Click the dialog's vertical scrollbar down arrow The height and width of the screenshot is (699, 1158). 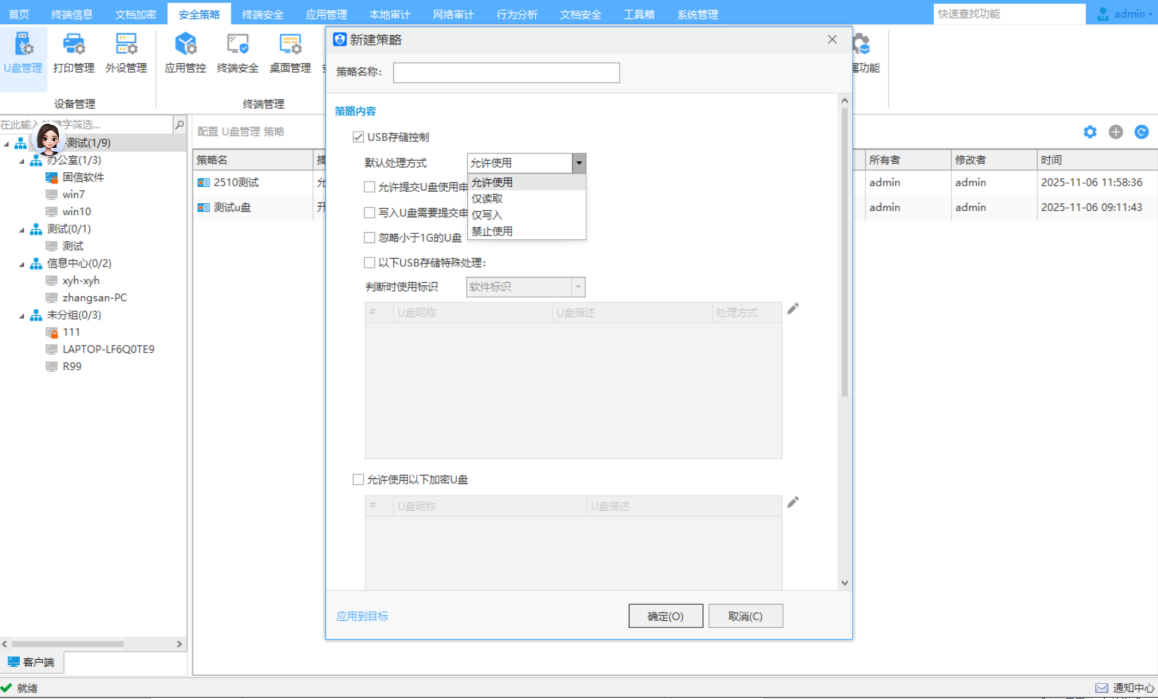pyautogui.click(x=844, y=583)
